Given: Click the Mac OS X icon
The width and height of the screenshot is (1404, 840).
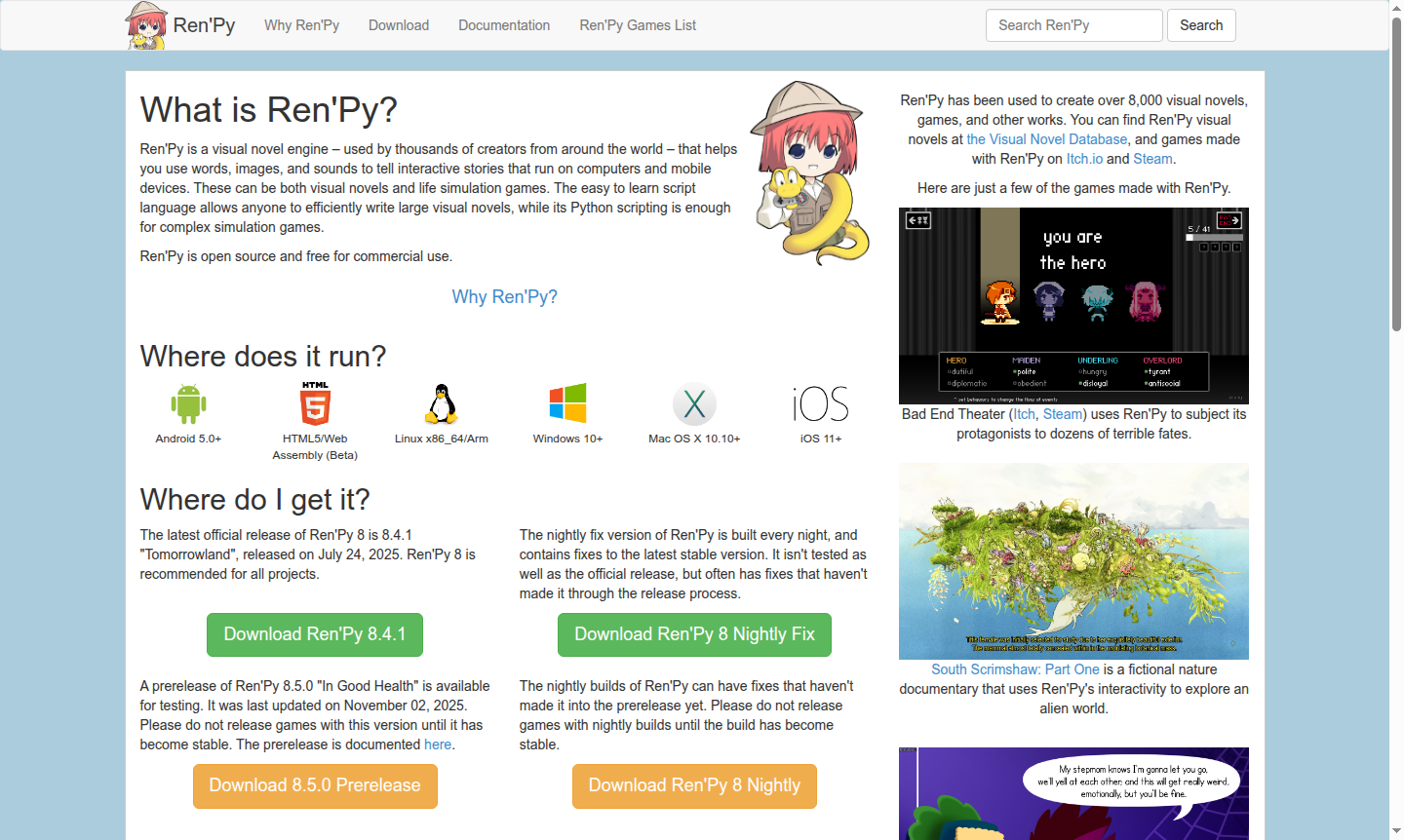Looking at the screenshot, I should pos(694,403).
